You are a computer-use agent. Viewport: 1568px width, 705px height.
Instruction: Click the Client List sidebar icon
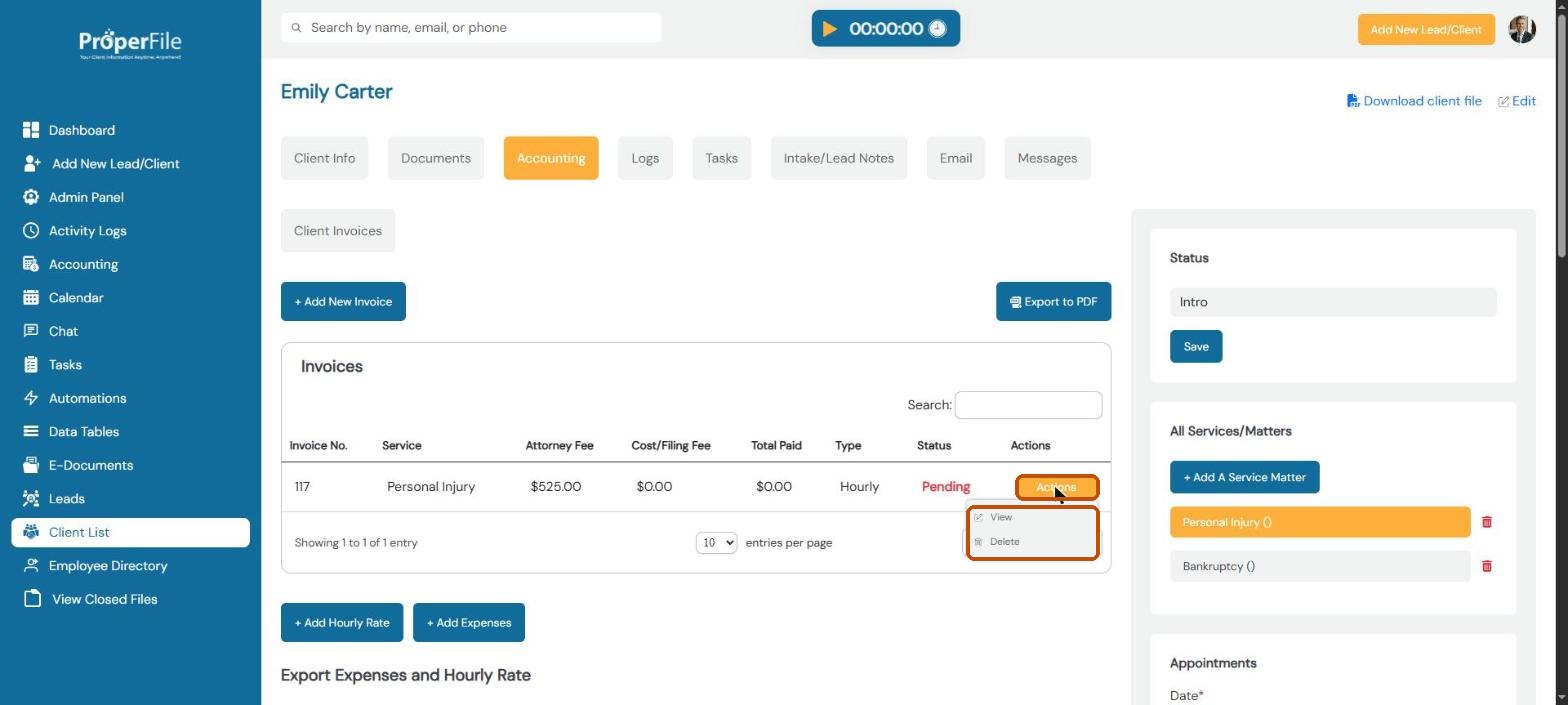click(x=31, y=532)
